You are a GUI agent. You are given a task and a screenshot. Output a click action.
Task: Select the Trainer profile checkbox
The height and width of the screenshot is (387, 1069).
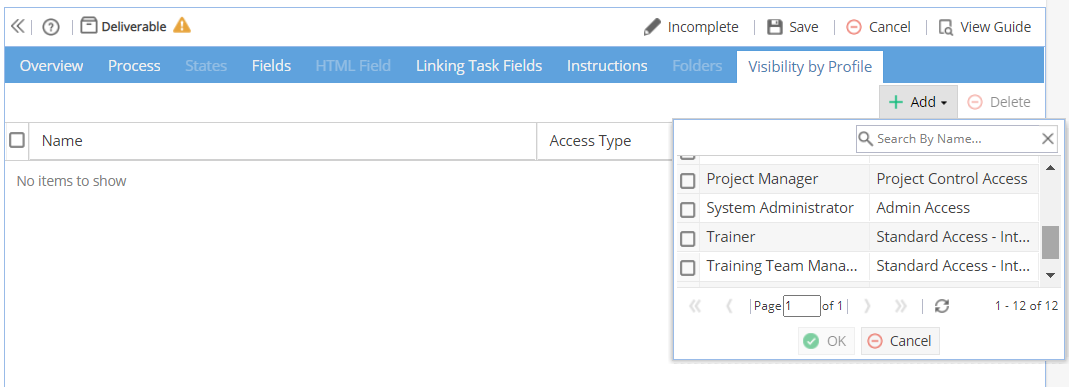point(688,238)
